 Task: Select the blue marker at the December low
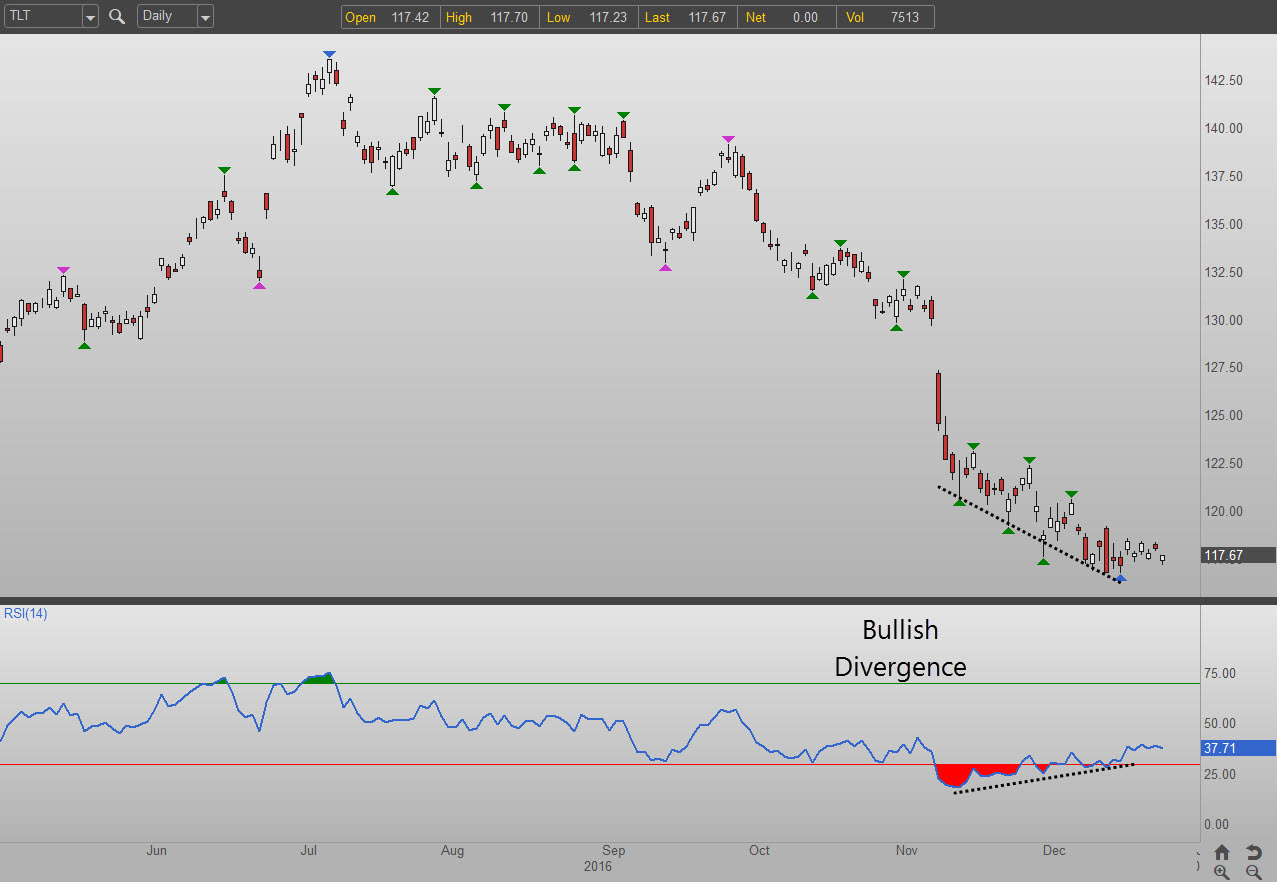point(1121,579)
